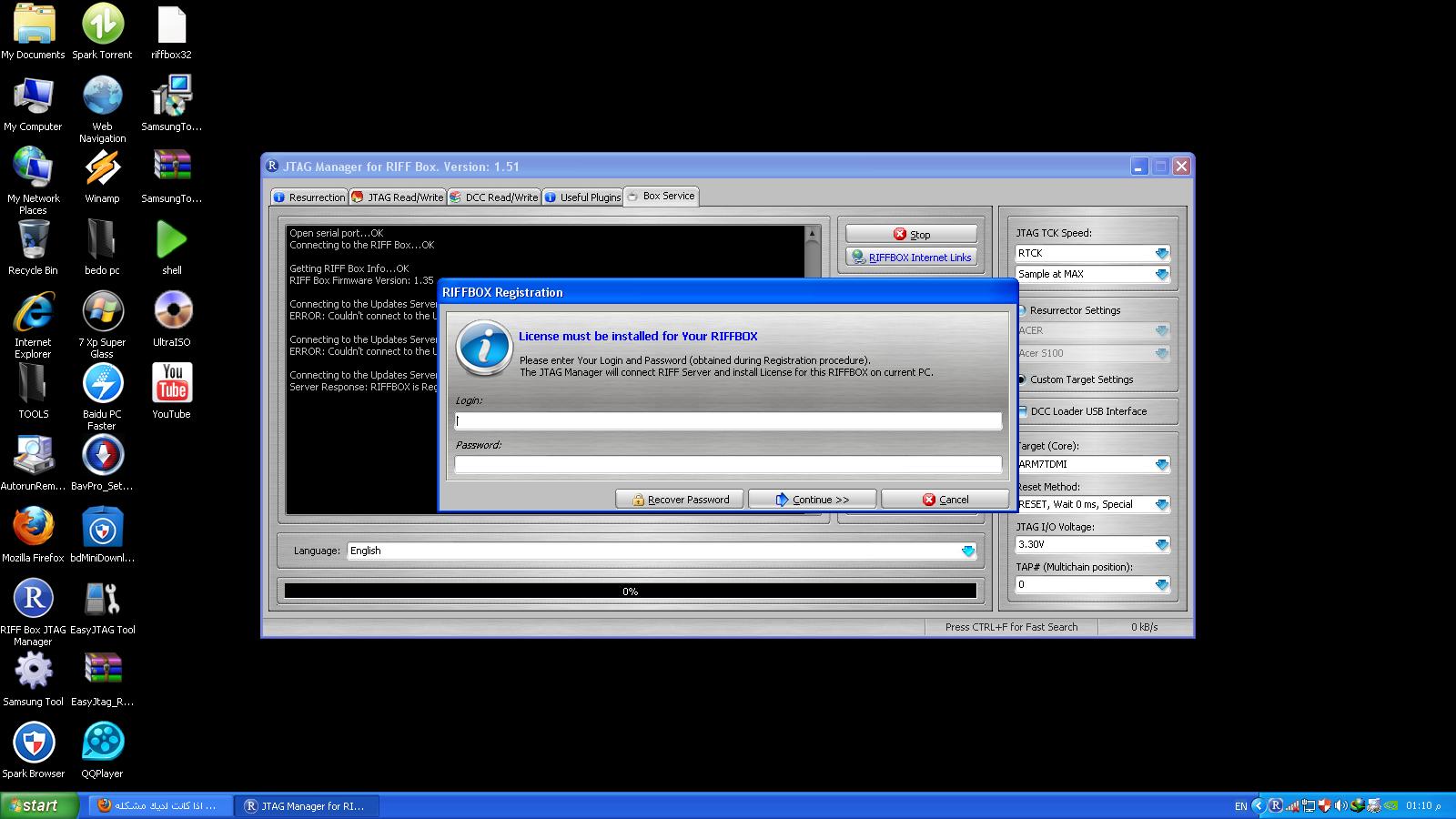1456x819 pixels.
Task: Click Continue >> in the registration dialog
Action: point(812,500)
